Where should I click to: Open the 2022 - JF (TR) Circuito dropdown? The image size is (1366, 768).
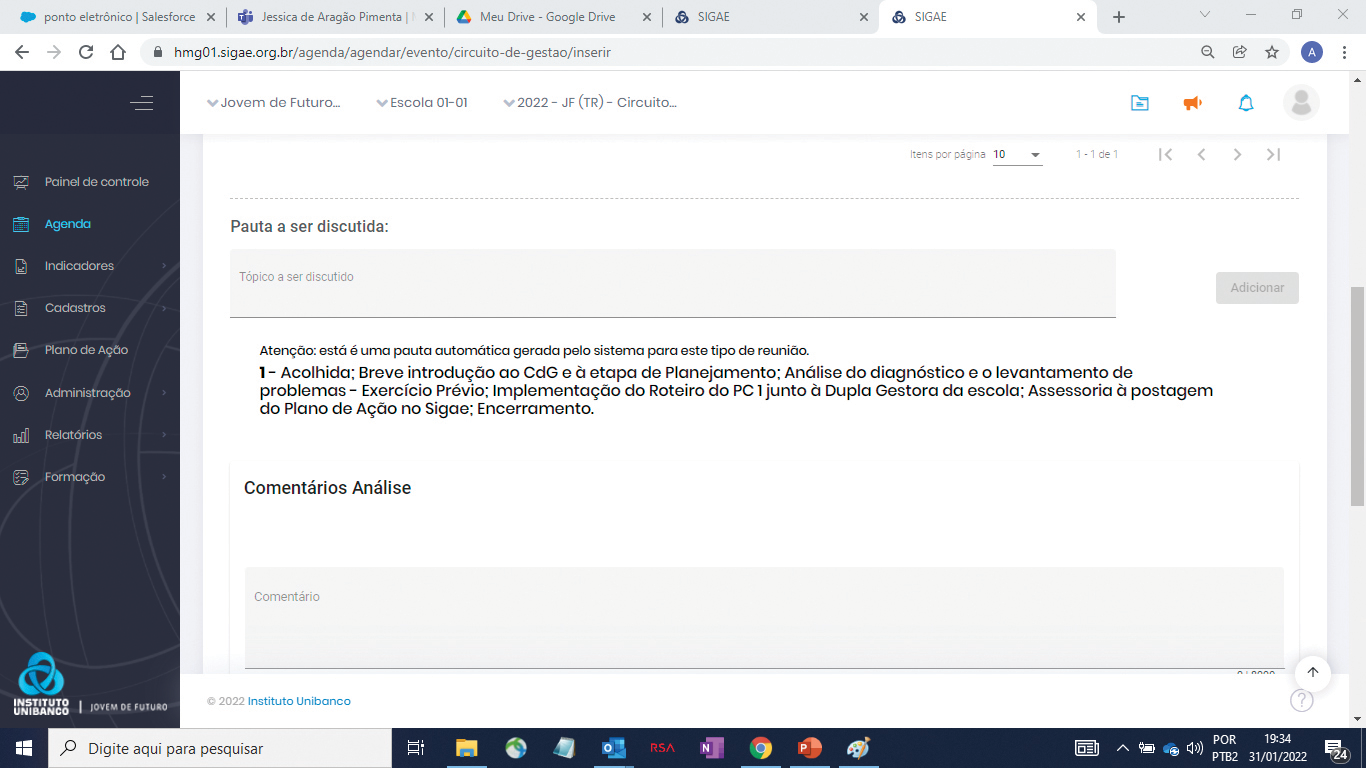click(x=591, y=103)
